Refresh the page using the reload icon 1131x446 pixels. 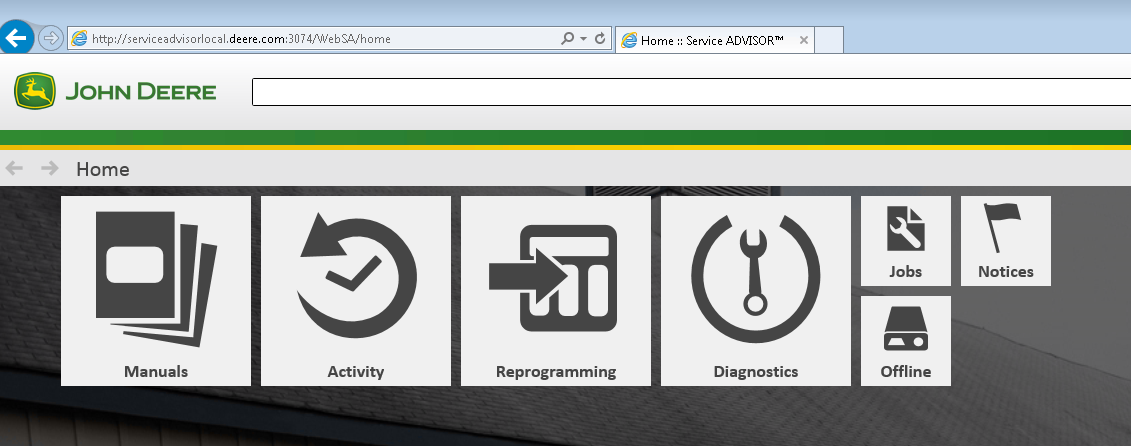point(600,39)
